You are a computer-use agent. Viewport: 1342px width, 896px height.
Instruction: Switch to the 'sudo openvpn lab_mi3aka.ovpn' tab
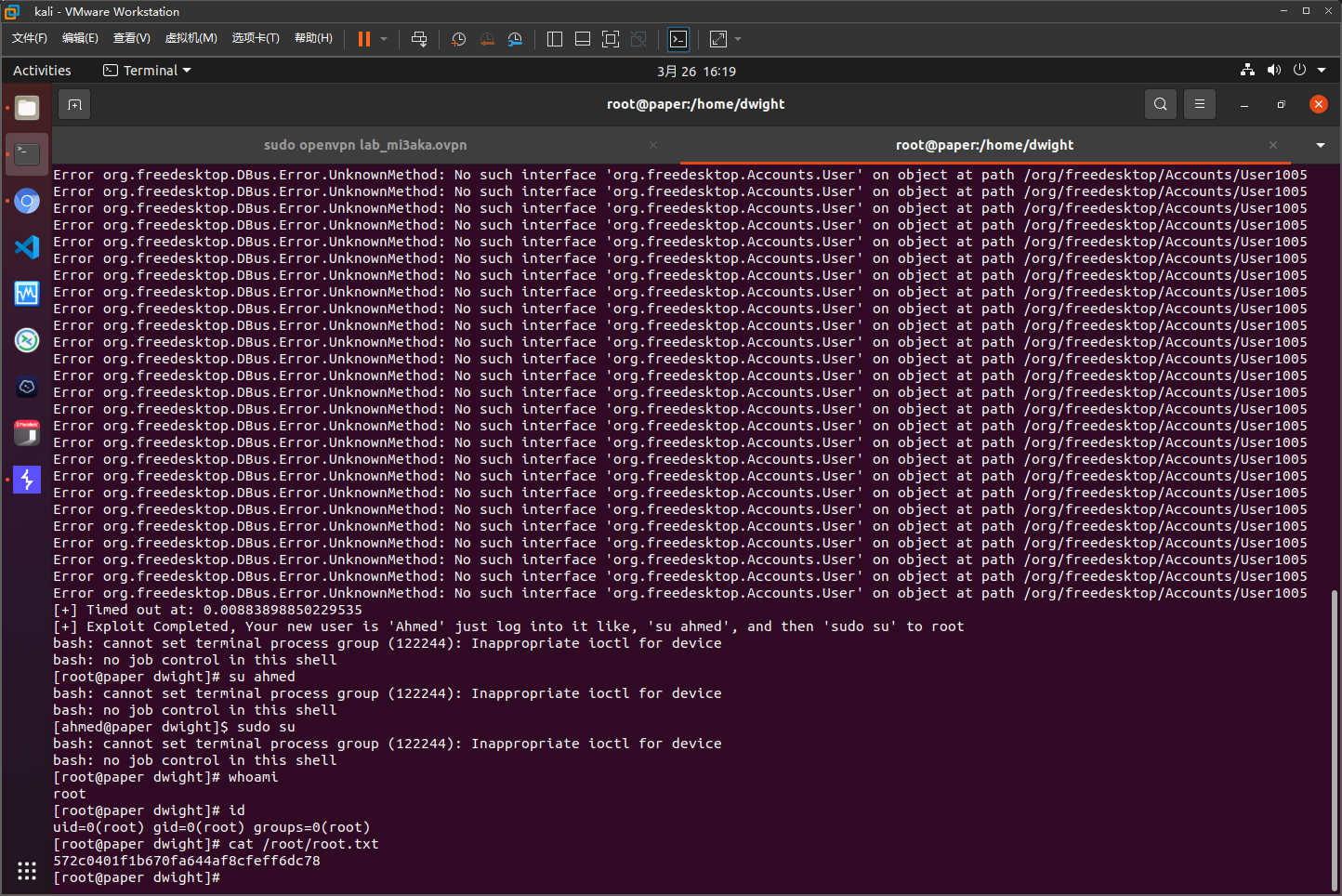365,145
